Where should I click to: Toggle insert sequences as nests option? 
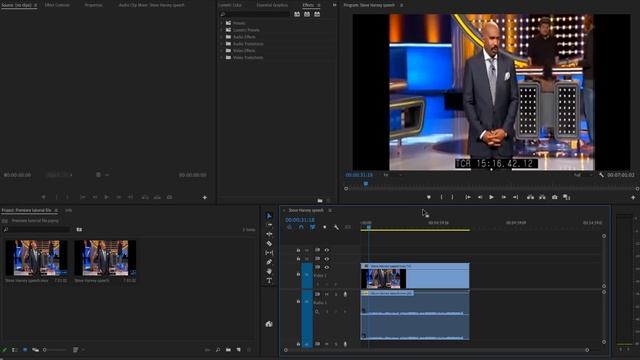coord(289,227)
